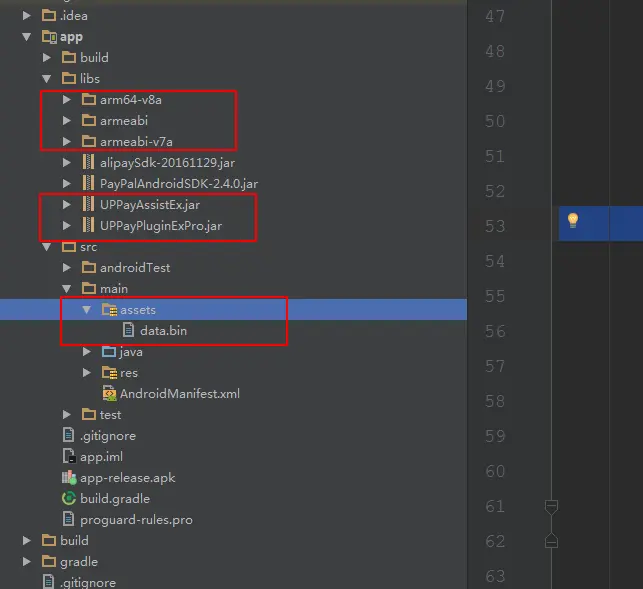Click the UPPayAssistEx jar archive icon
Screen dimensions: 643x589
tap(88, 204)
